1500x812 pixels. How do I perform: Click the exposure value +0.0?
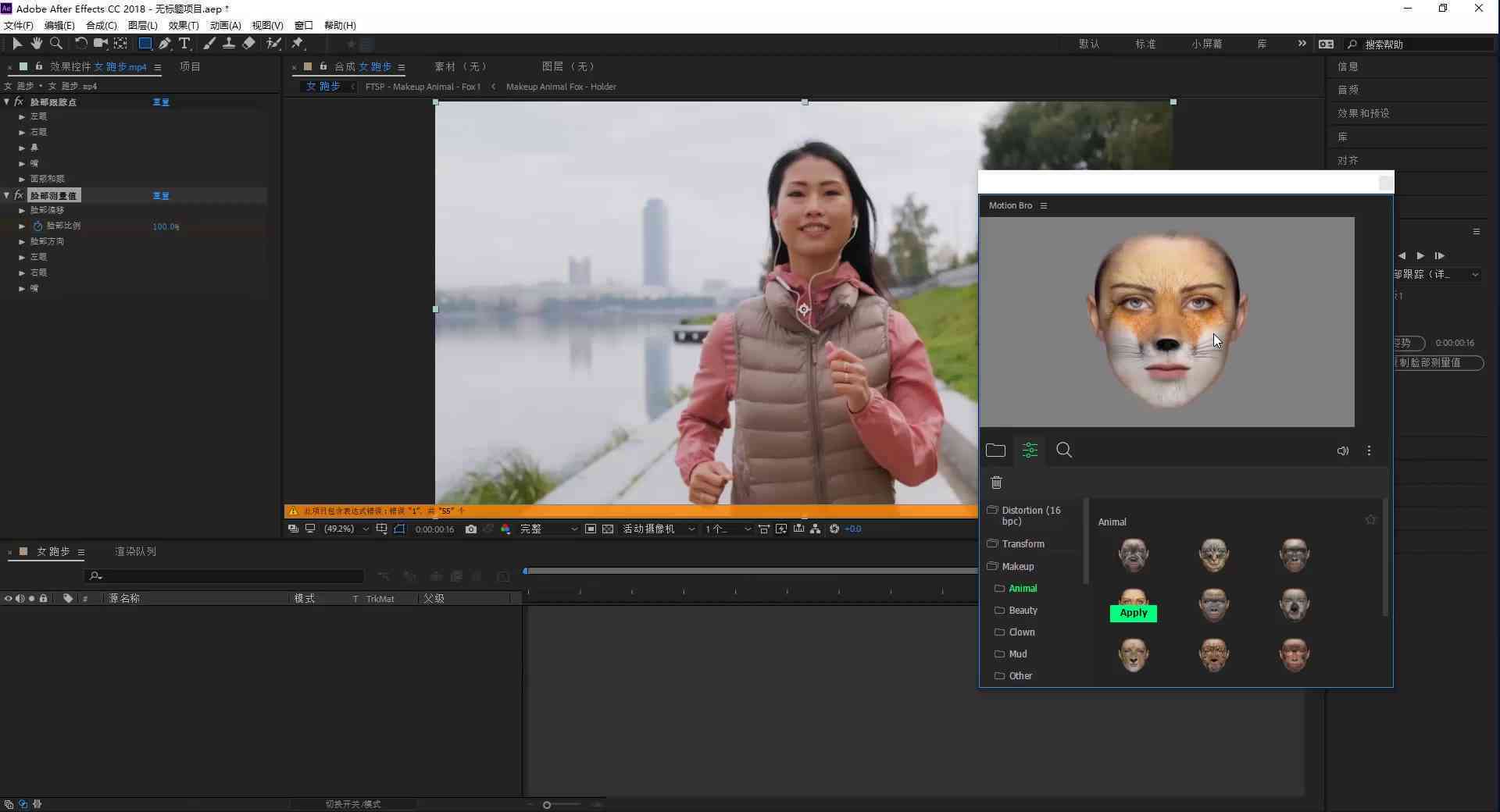coord(853,529)
